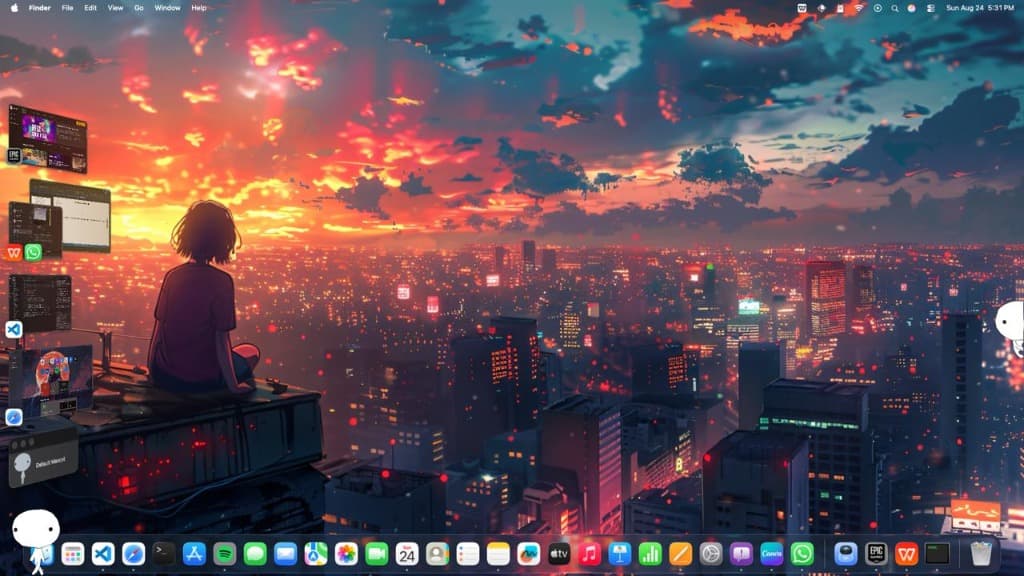Launch Spotify from the Dock
Viewport: 1024px width, 576px height.
click(x=225, y=554)
